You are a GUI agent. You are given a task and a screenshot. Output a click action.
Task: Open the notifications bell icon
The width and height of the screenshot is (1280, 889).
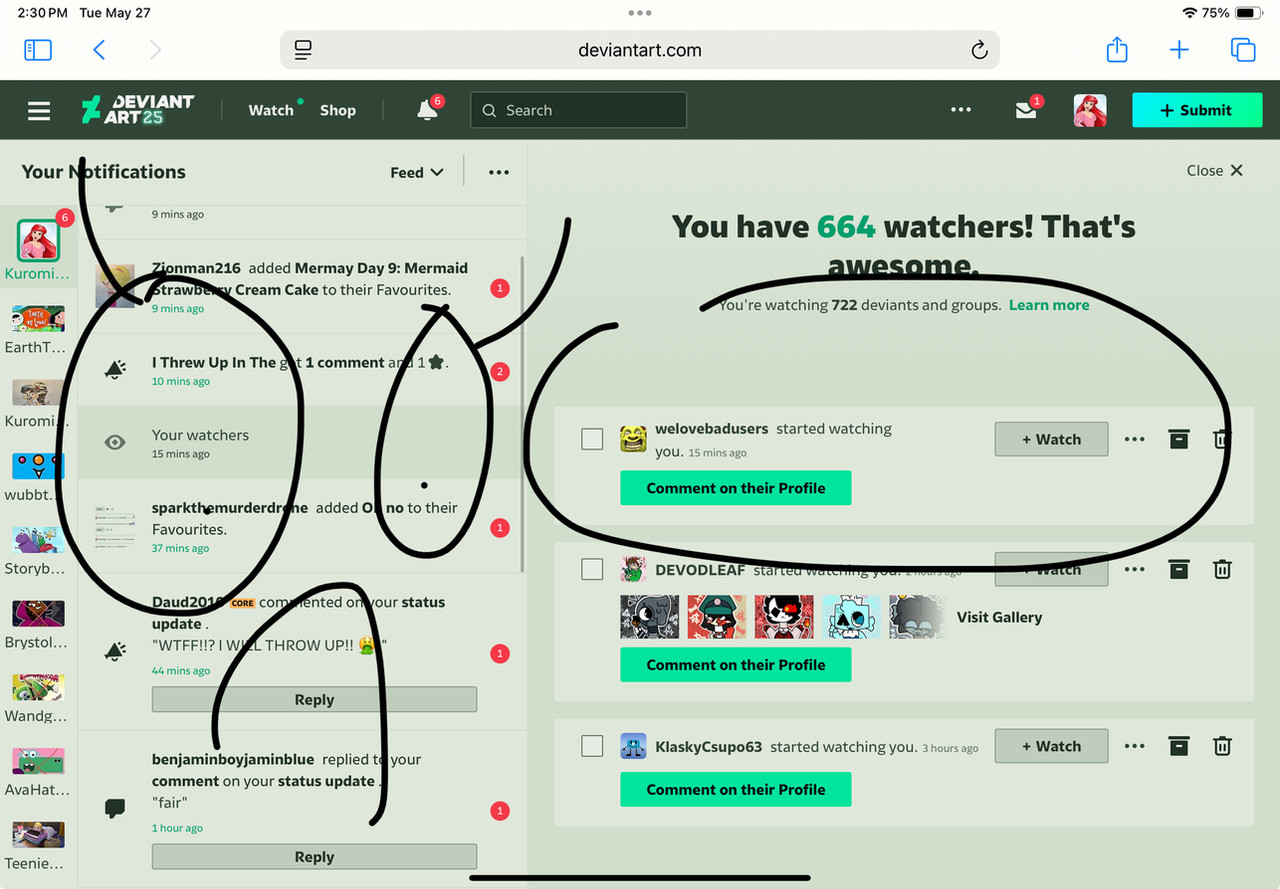428,110
